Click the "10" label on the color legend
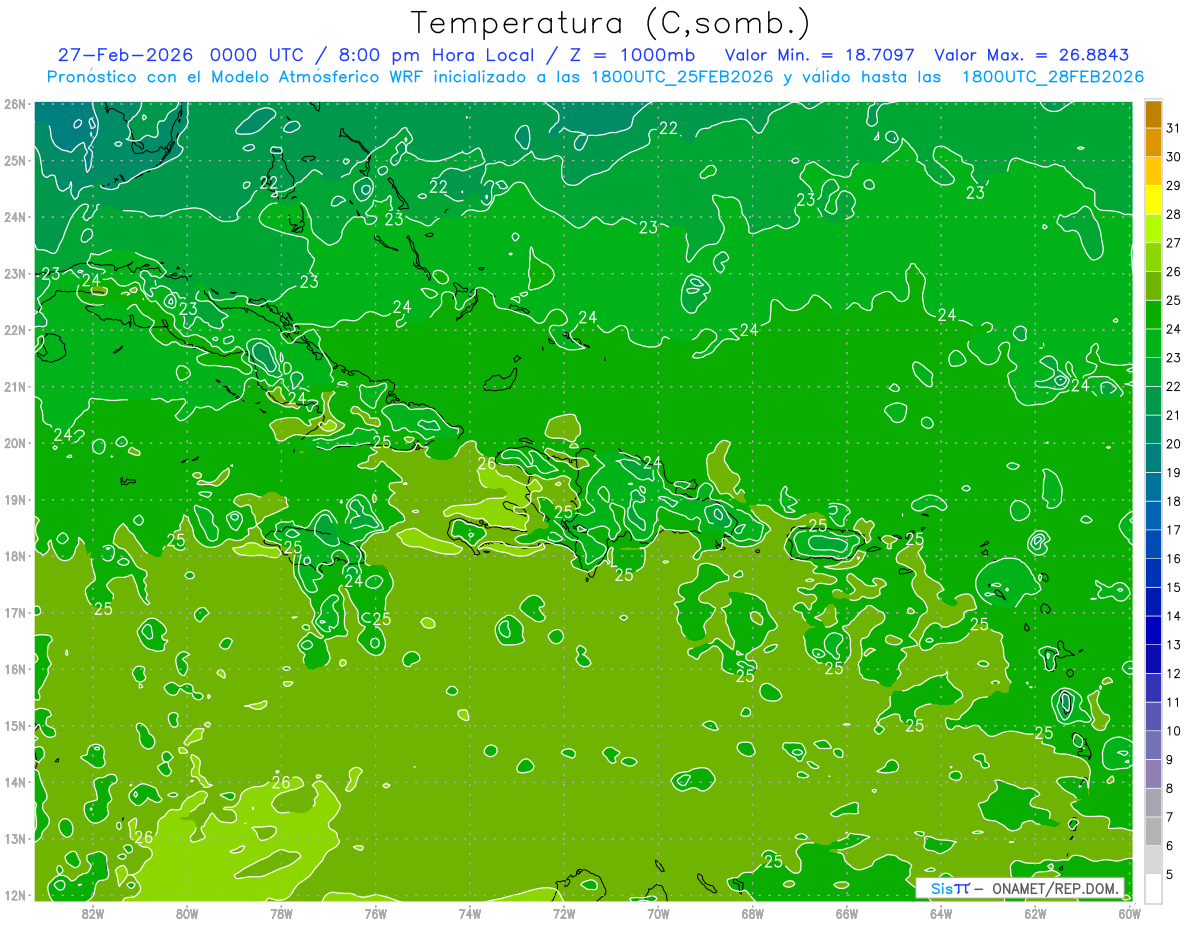The width and height of the screenshot is (1200, 927). point(1173,731)
